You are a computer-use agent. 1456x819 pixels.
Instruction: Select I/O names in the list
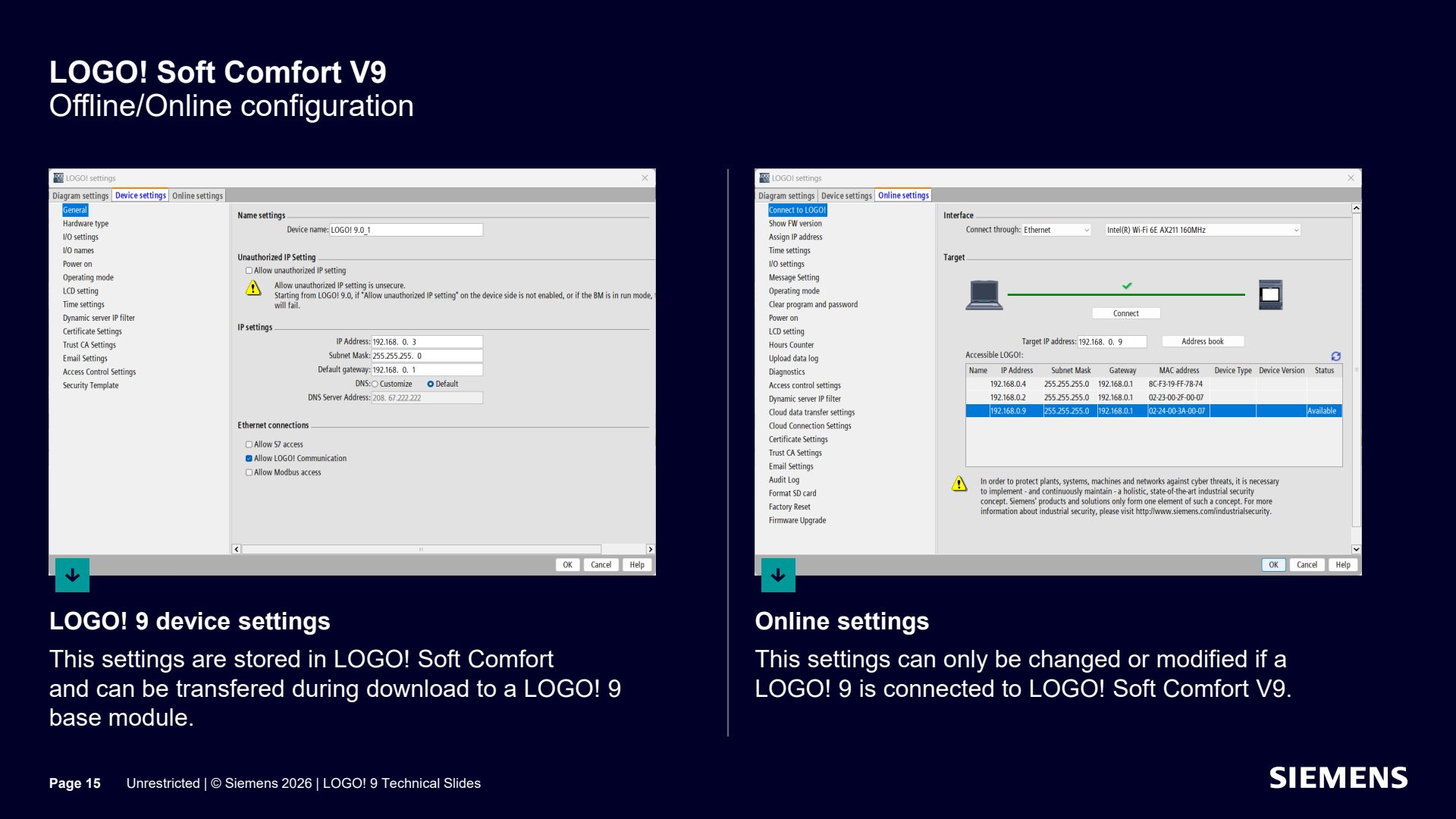78,251
